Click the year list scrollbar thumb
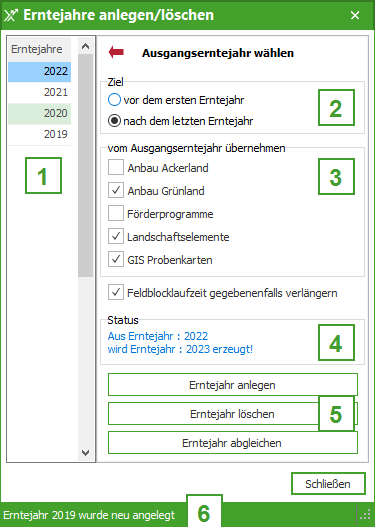 tap(85, 165)
